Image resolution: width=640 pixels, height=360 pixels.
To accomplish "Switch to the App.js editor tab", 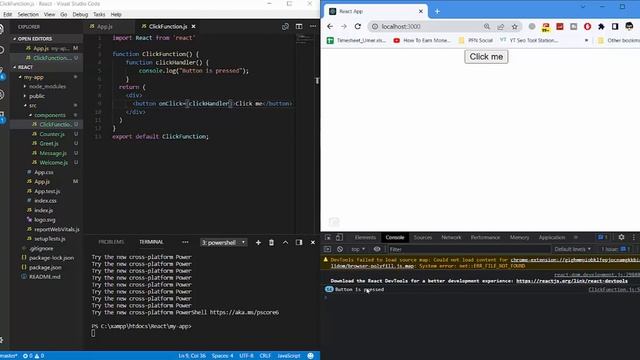I will 104,27.
